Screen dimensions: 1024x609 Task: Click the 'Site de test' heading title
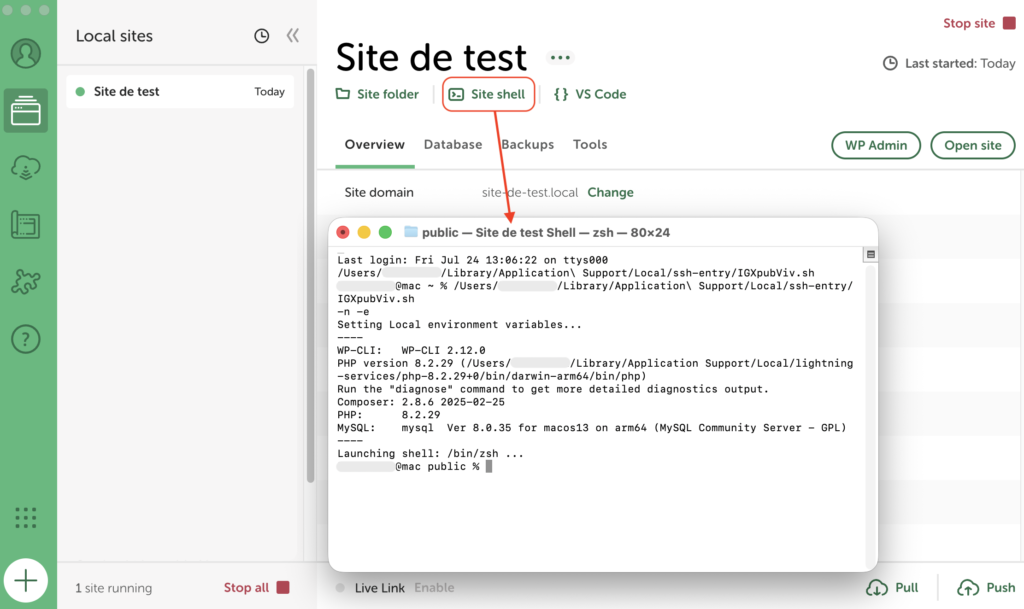[x=431, y=57]
